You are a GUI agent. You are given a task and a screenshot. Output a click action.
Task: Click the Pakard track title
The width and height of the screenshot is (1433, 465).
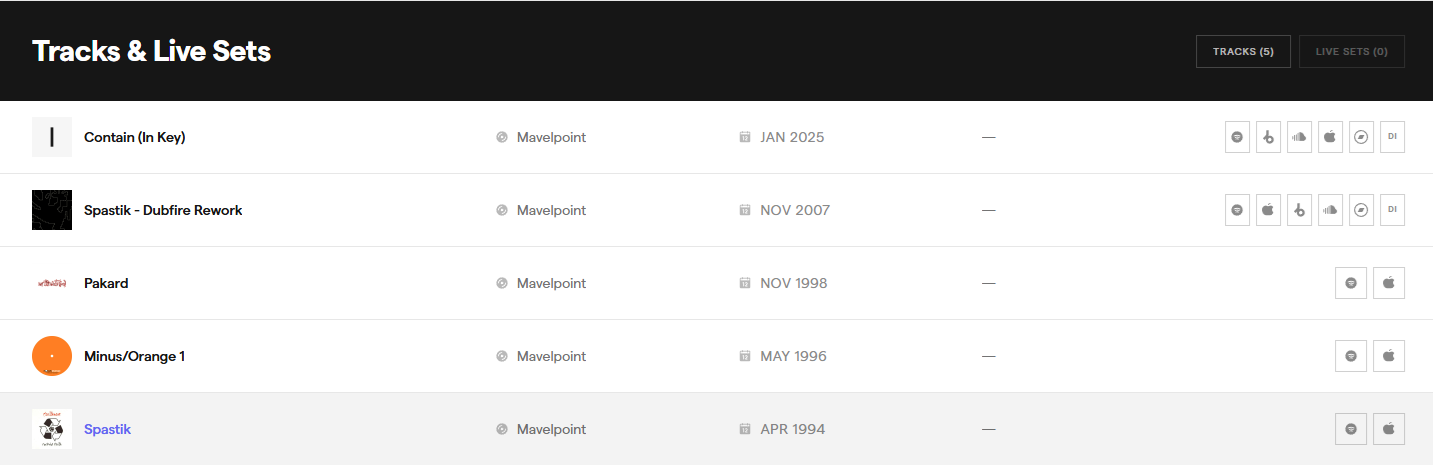[106, 283]
